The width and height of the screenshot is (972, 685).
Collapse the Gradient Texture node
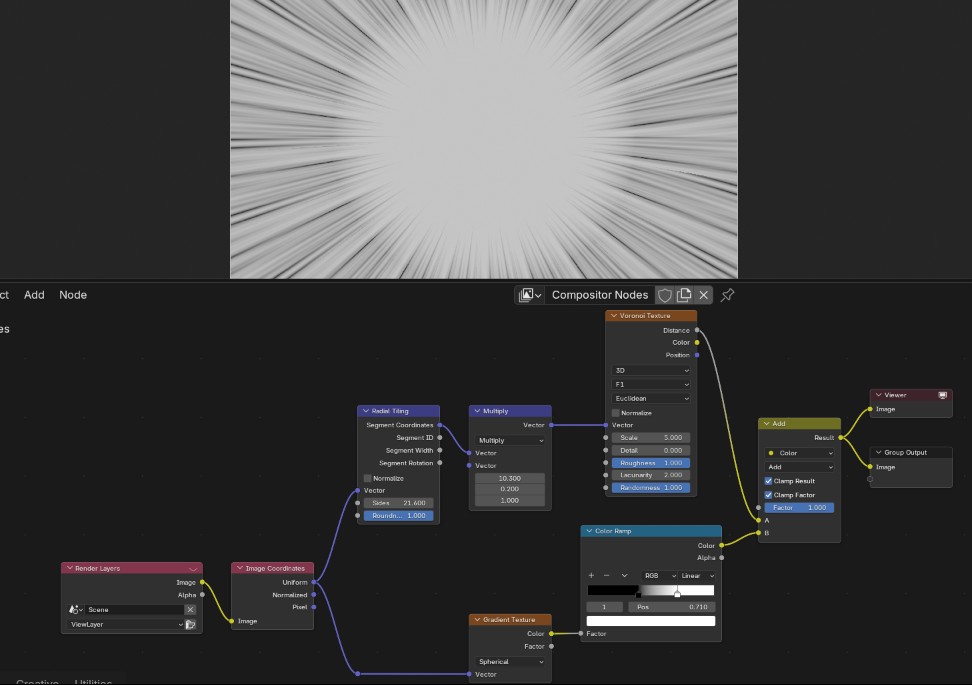coord(477,620)
